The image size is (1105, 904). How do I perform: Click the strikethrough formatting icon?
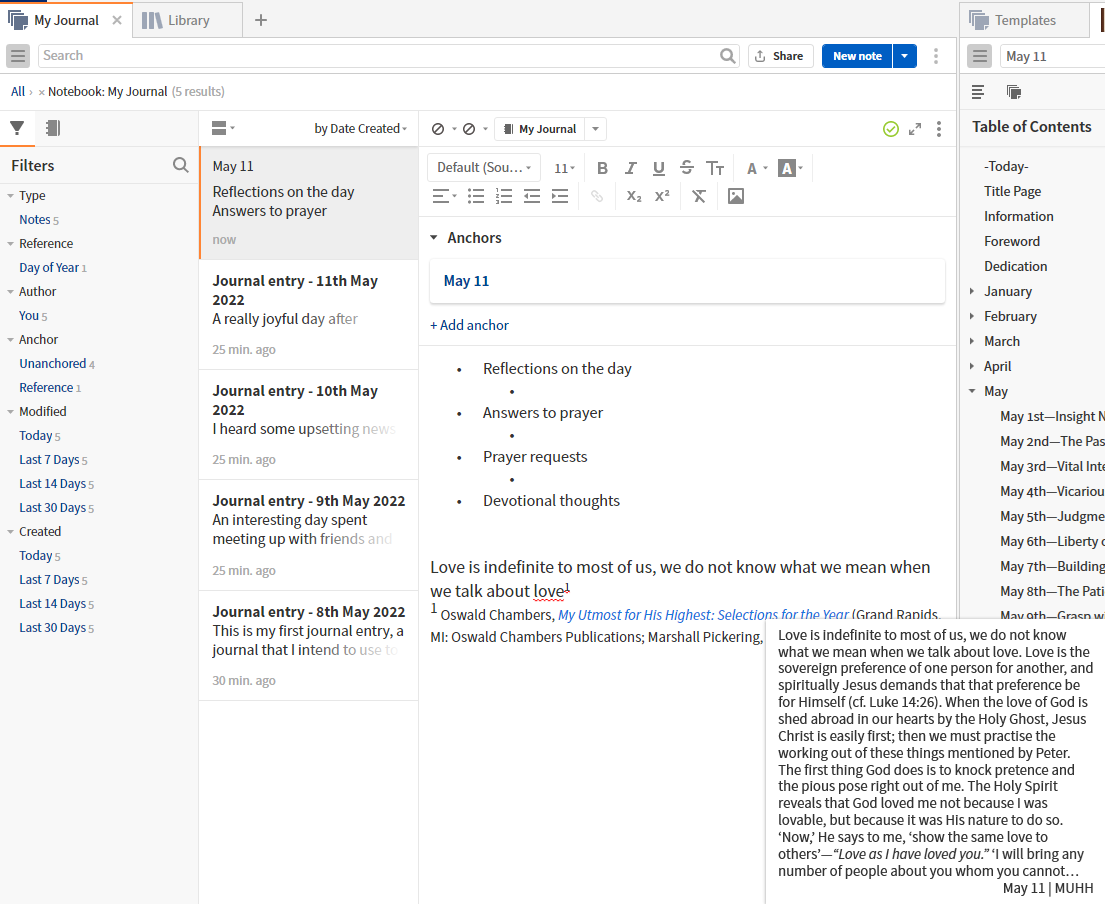tap(686, 168)
